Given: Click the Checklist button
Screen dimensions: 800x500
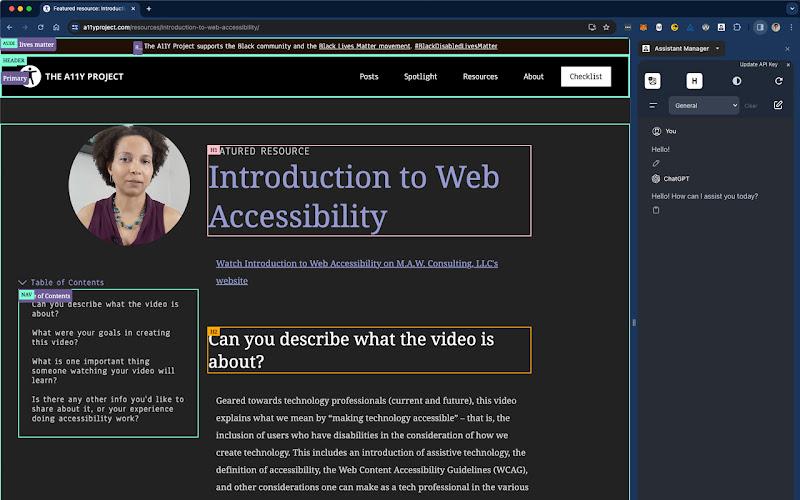Looking at the screenshot, I should [586, 77].
